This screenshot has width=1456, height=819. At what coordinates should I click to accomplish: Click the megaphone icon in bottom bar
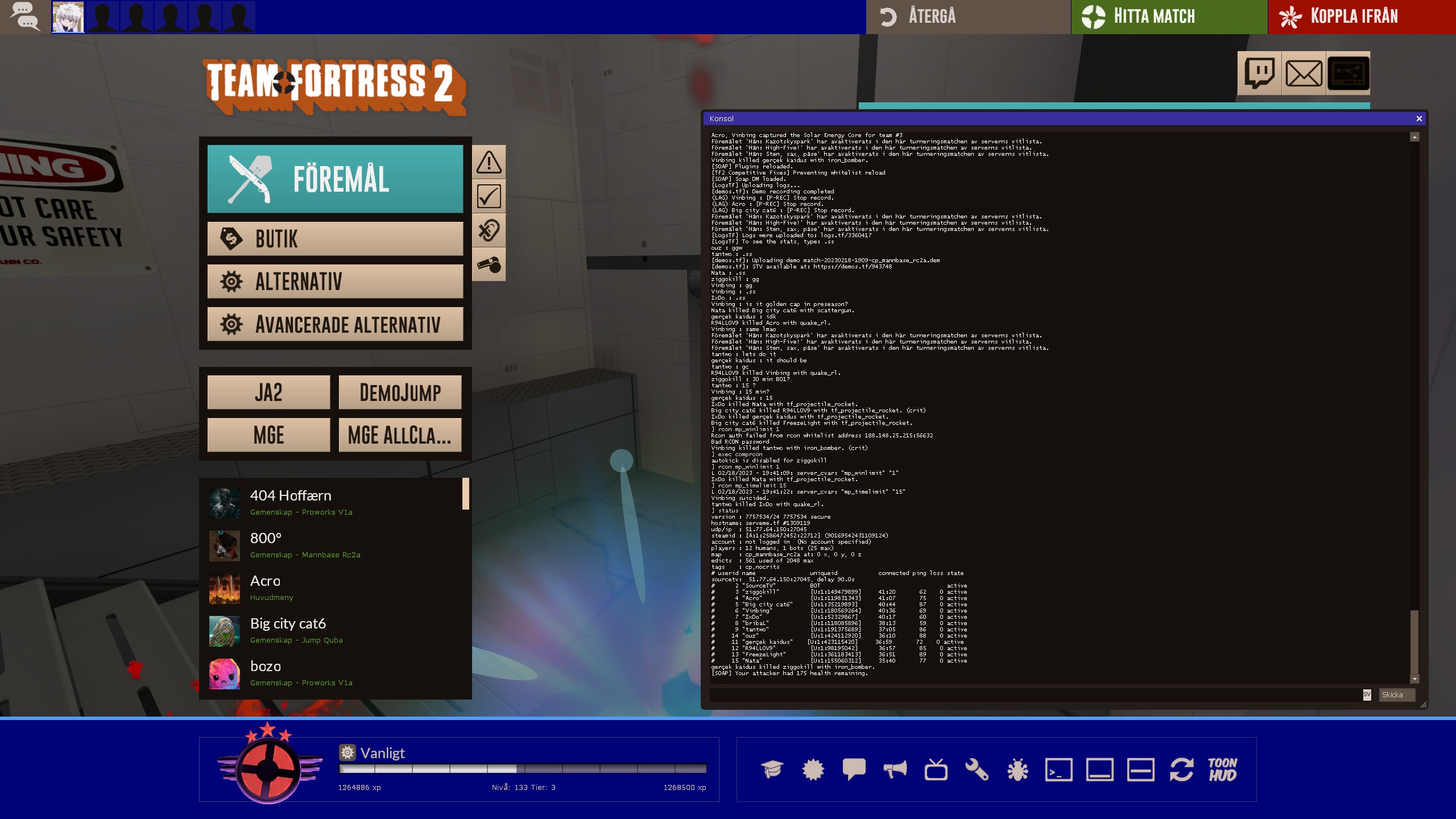pos(895,770)
